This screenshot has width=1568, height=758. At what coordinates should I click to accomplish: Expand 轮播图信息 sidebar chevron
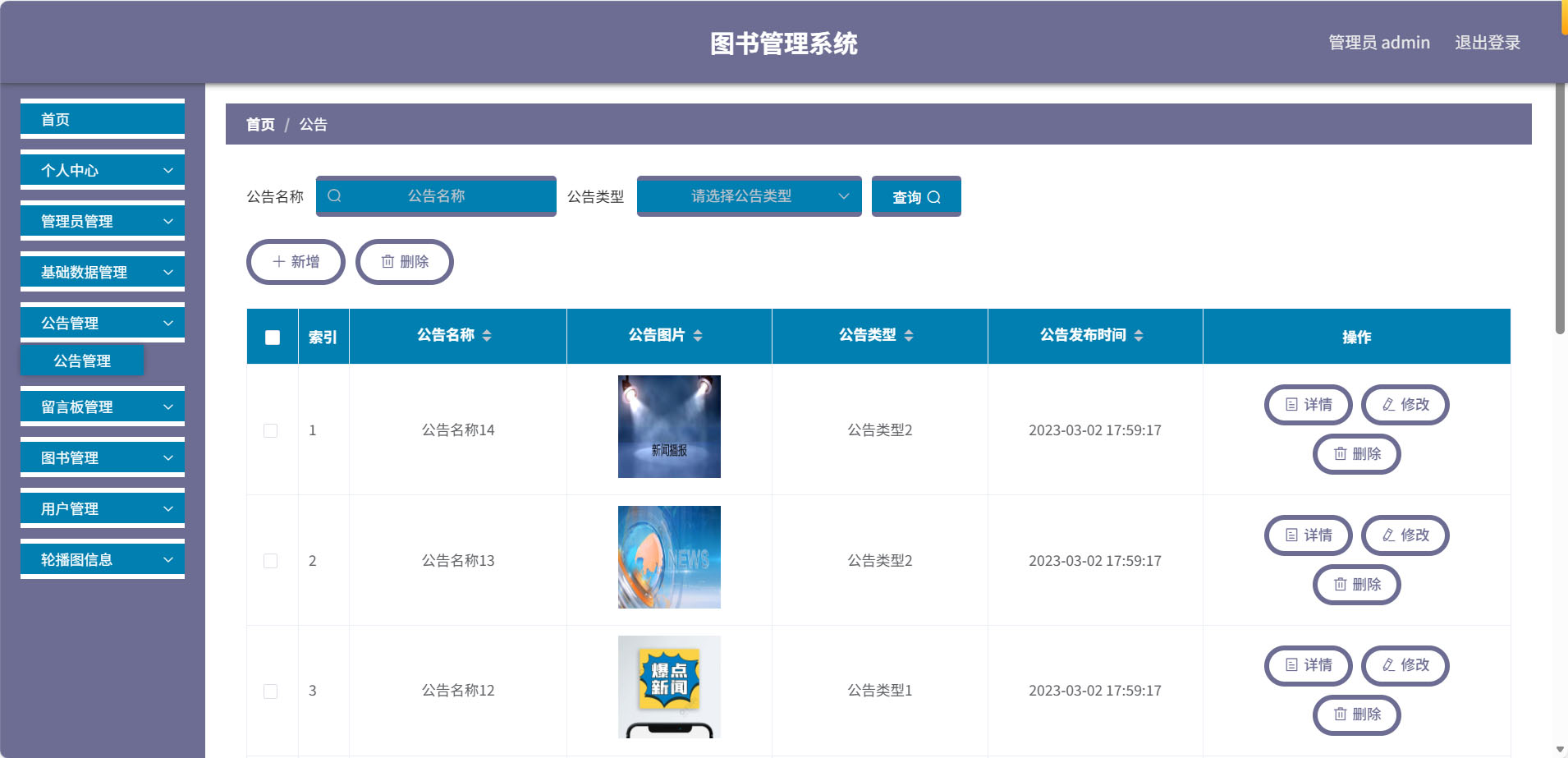(168, 560)
